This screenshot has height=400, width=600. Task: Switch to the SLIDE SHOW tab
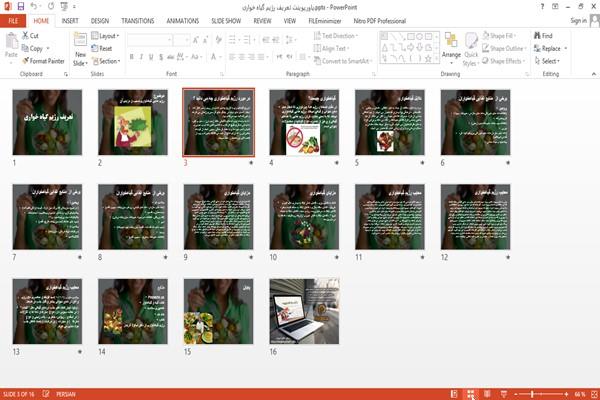coord(226,21)
